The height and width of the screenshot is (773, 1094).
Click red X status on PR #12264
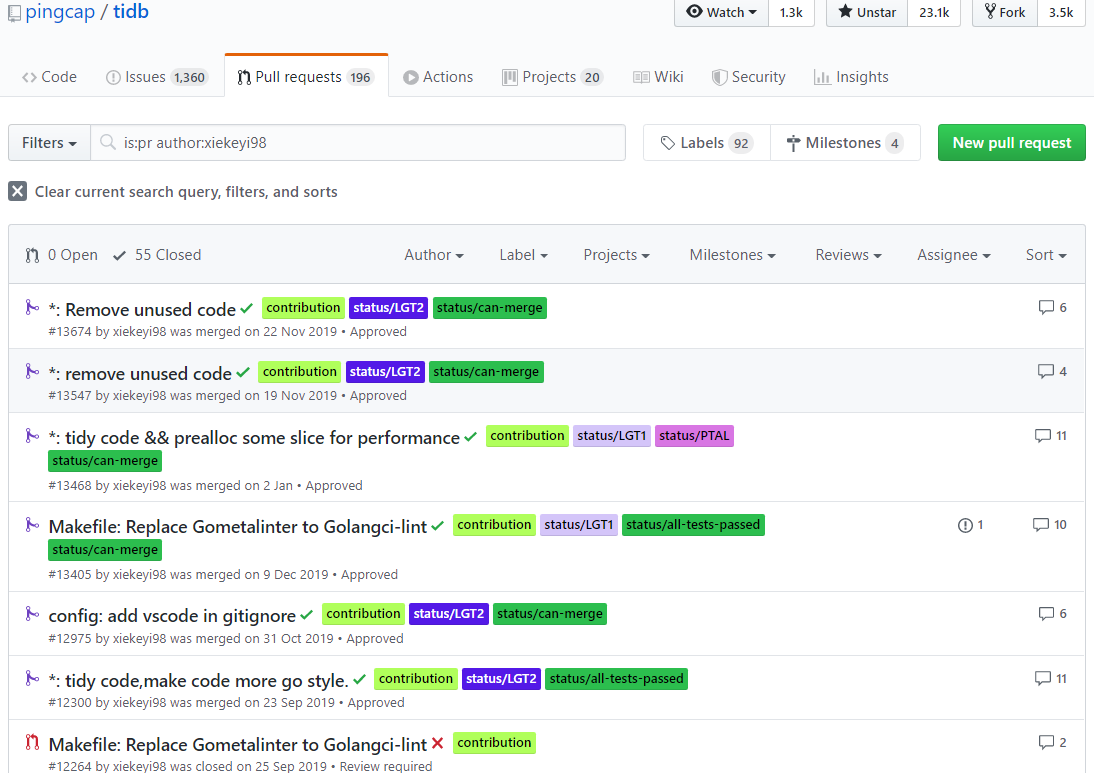coord(437,744)
